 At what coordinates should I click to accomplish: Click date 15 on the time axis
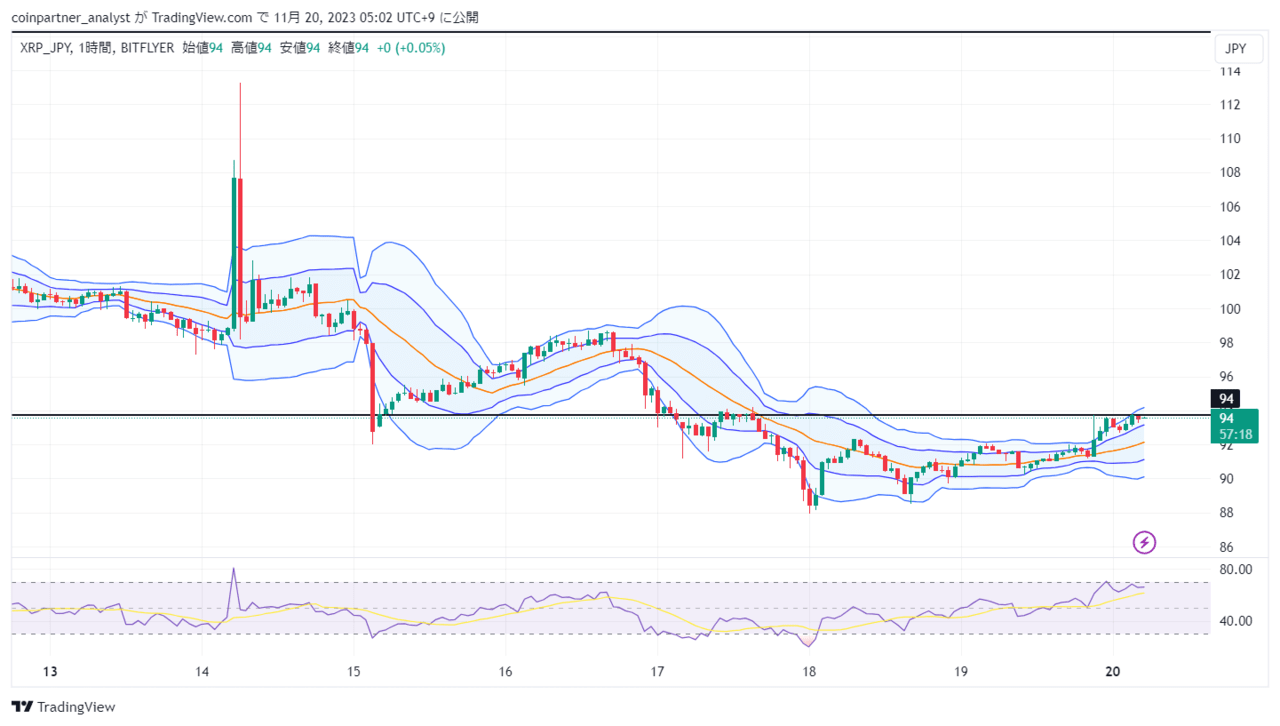pos(353,671)
